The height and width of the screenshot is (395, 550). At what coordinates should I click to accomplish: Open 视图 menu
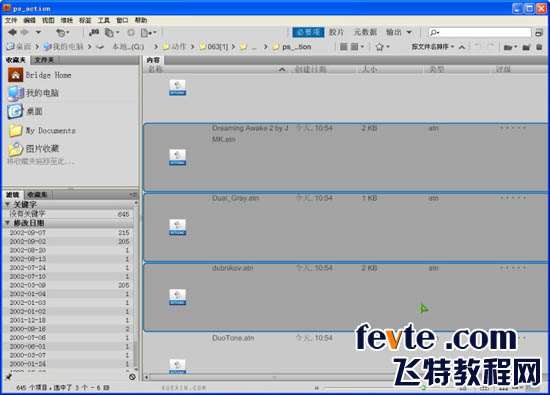(48, 20)
